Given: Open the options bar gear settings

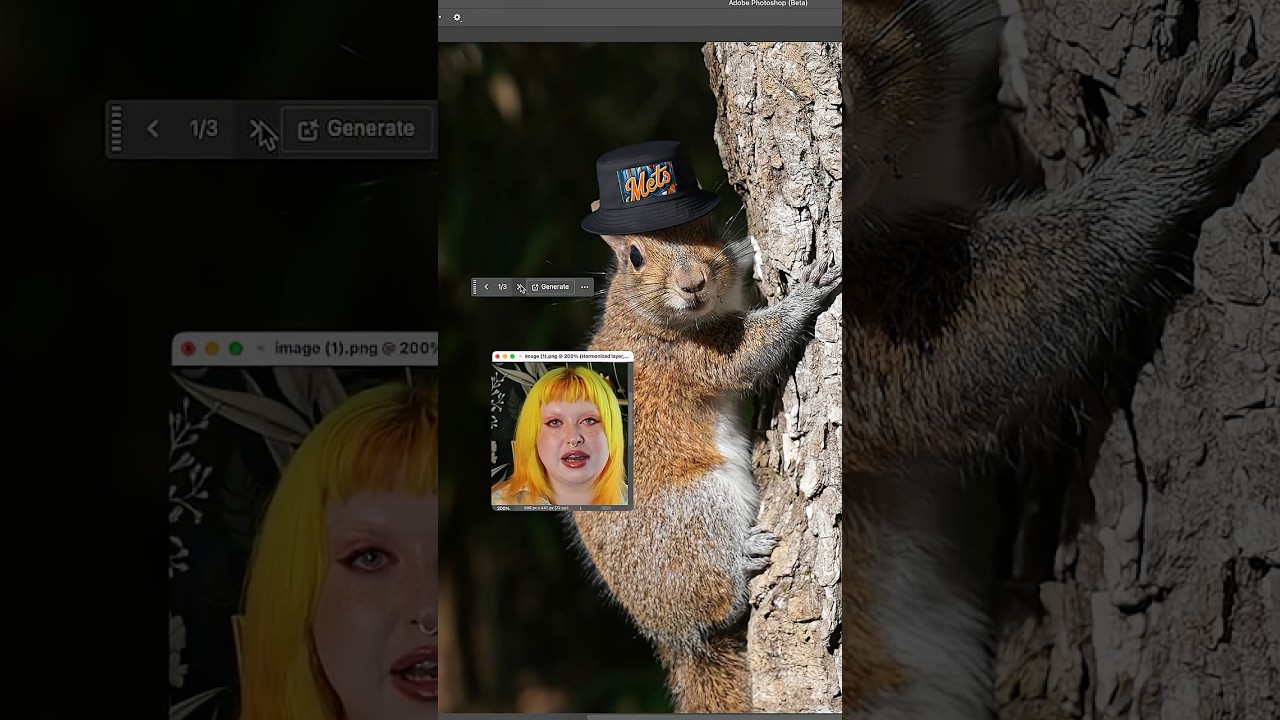Looking at the screenshot, I should click(x=457, y=17).
